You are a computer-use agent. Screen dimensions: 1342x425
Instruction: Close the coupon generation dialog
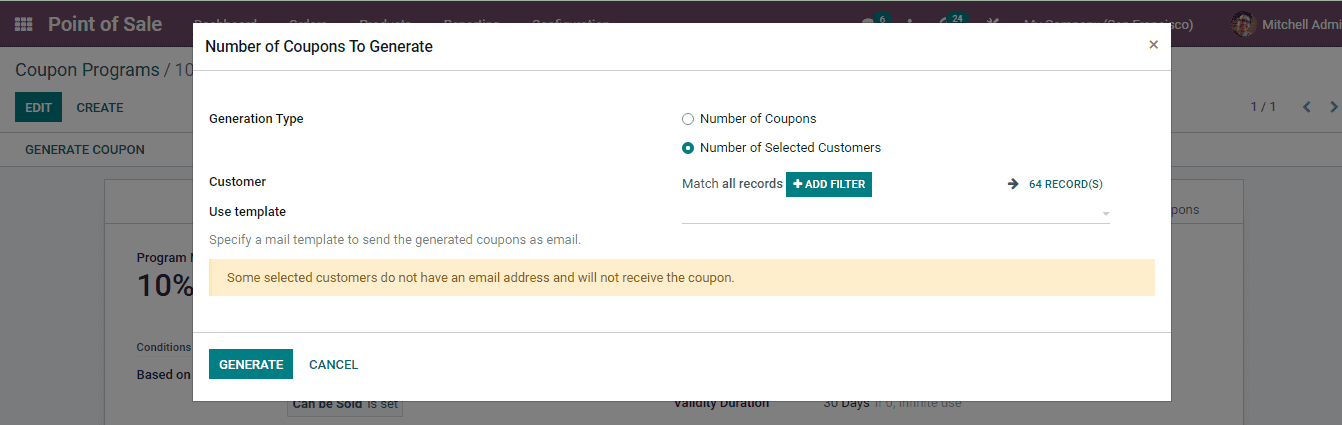coord(1153,45)
